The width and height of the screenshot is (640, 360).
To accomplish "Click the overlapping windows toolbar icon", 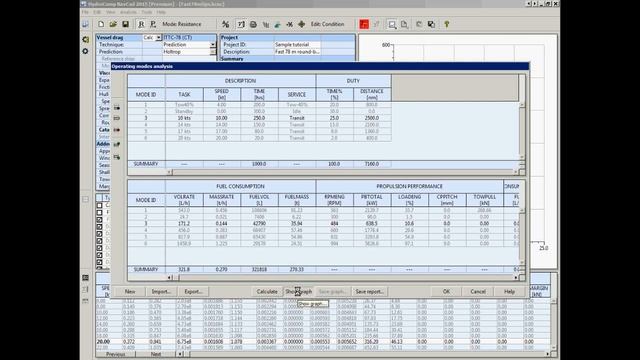I will point(431,24).
